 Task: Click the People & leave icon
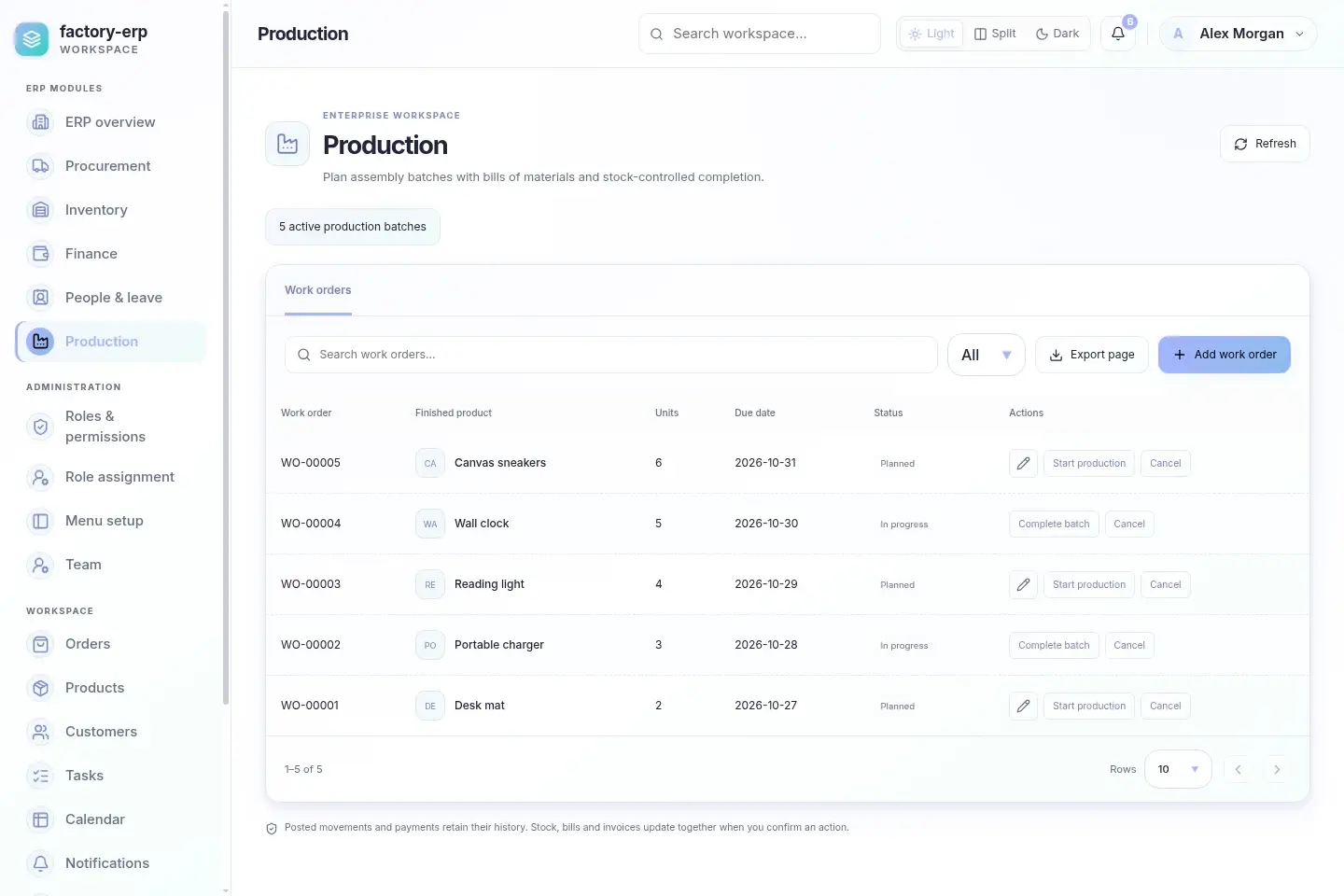41,298
